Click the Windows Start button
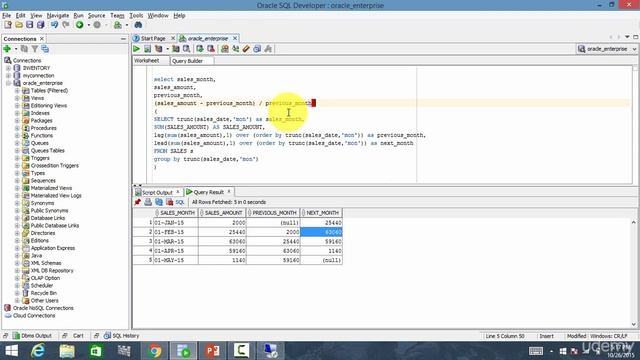Screen dimensions: 640x360 11,351
